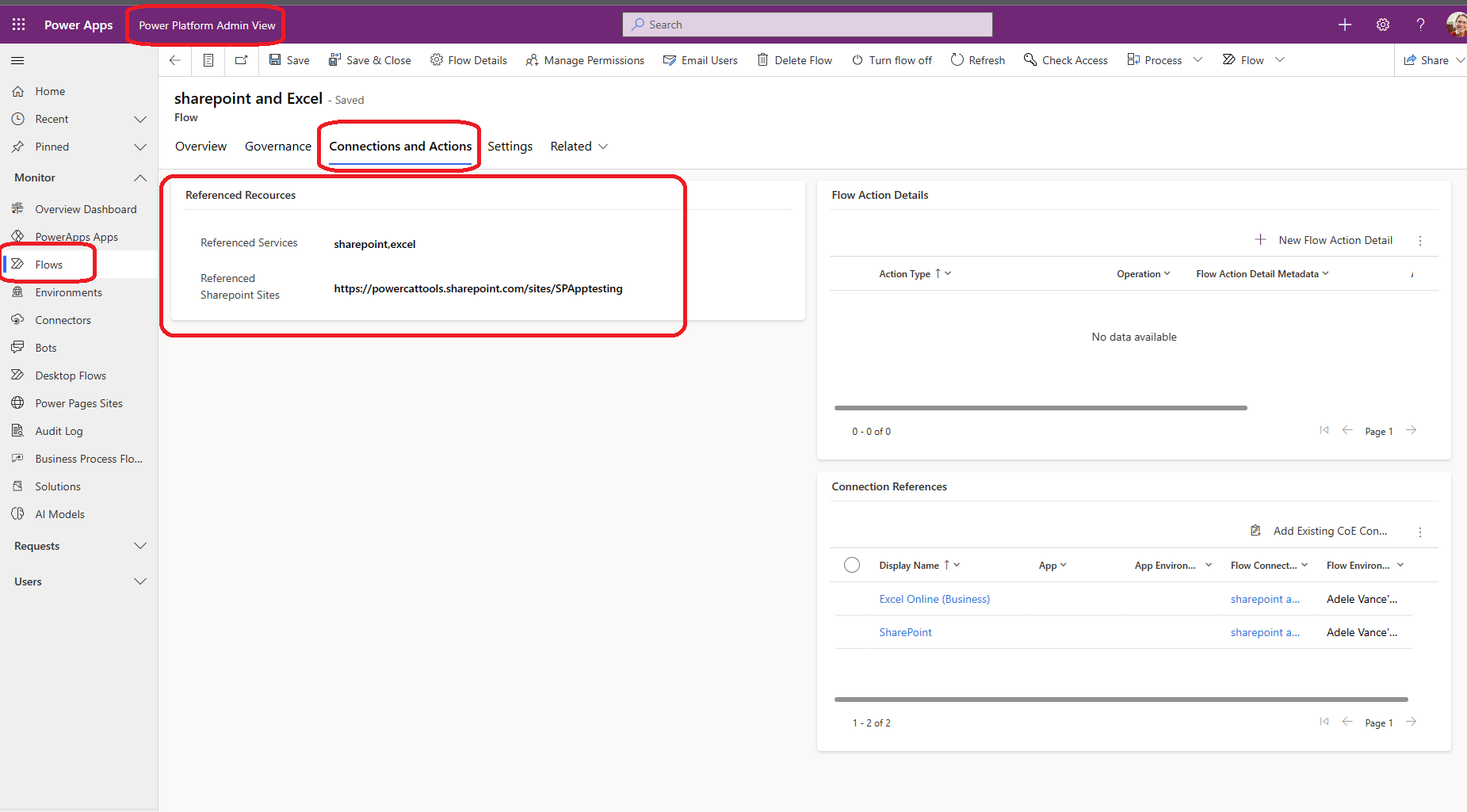The width and height of the screenshot is (1467, 812).
Task: Open Manage Permissions from the toolbar
Action: tap(585, 59)
